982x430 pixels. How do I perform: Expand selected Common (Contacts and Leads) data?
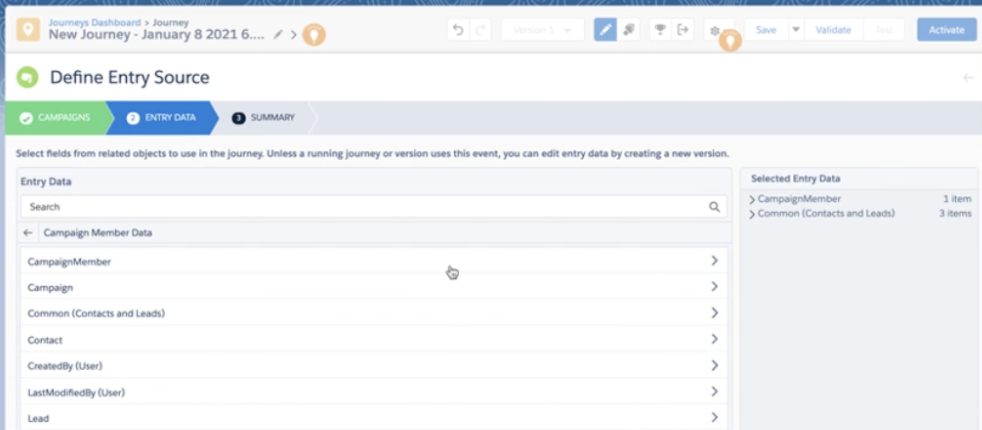[752, 215]
